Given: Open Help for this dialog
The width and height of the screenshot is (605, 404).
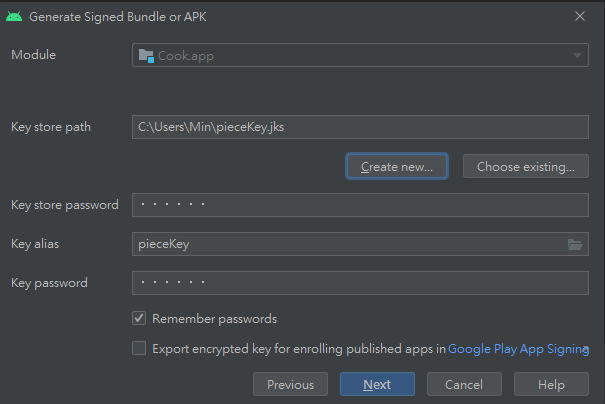Looking at the screenshot, I should (551, 384).
